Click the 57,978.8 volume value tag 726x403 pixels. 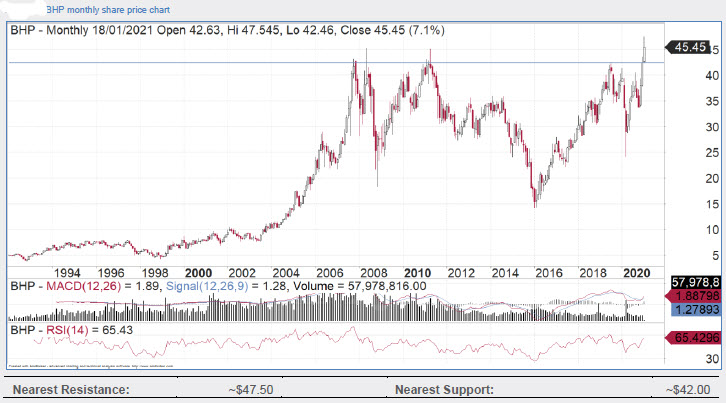tap(692, 284)
